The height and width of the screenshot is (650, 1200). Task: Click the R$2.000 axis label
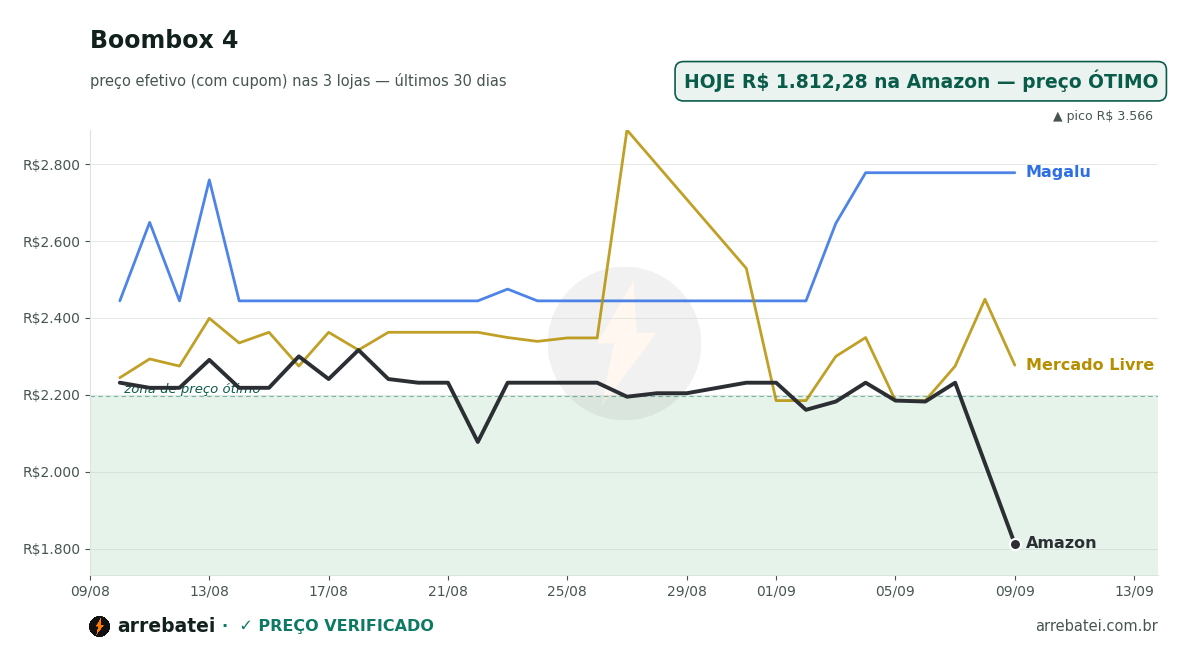tap(51, 472)
